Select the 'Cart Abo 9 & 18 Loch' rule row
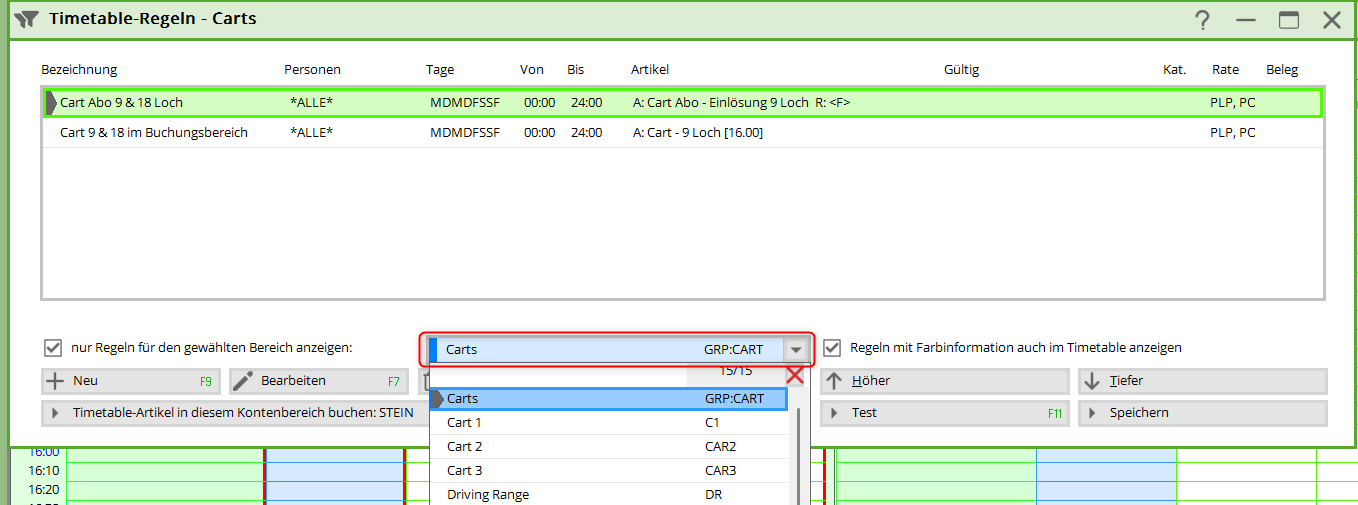The image size is (1358, 505). (x=122, y=103)
